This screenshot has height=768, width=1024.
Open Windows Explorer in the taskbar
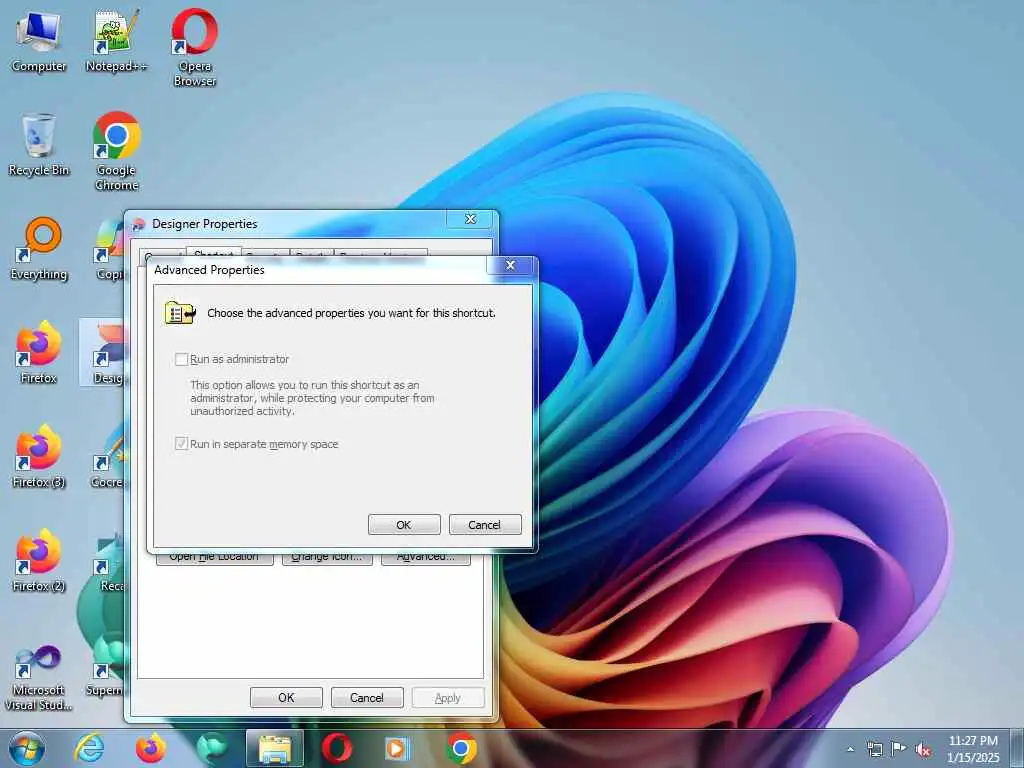click(x=275, y=748)
